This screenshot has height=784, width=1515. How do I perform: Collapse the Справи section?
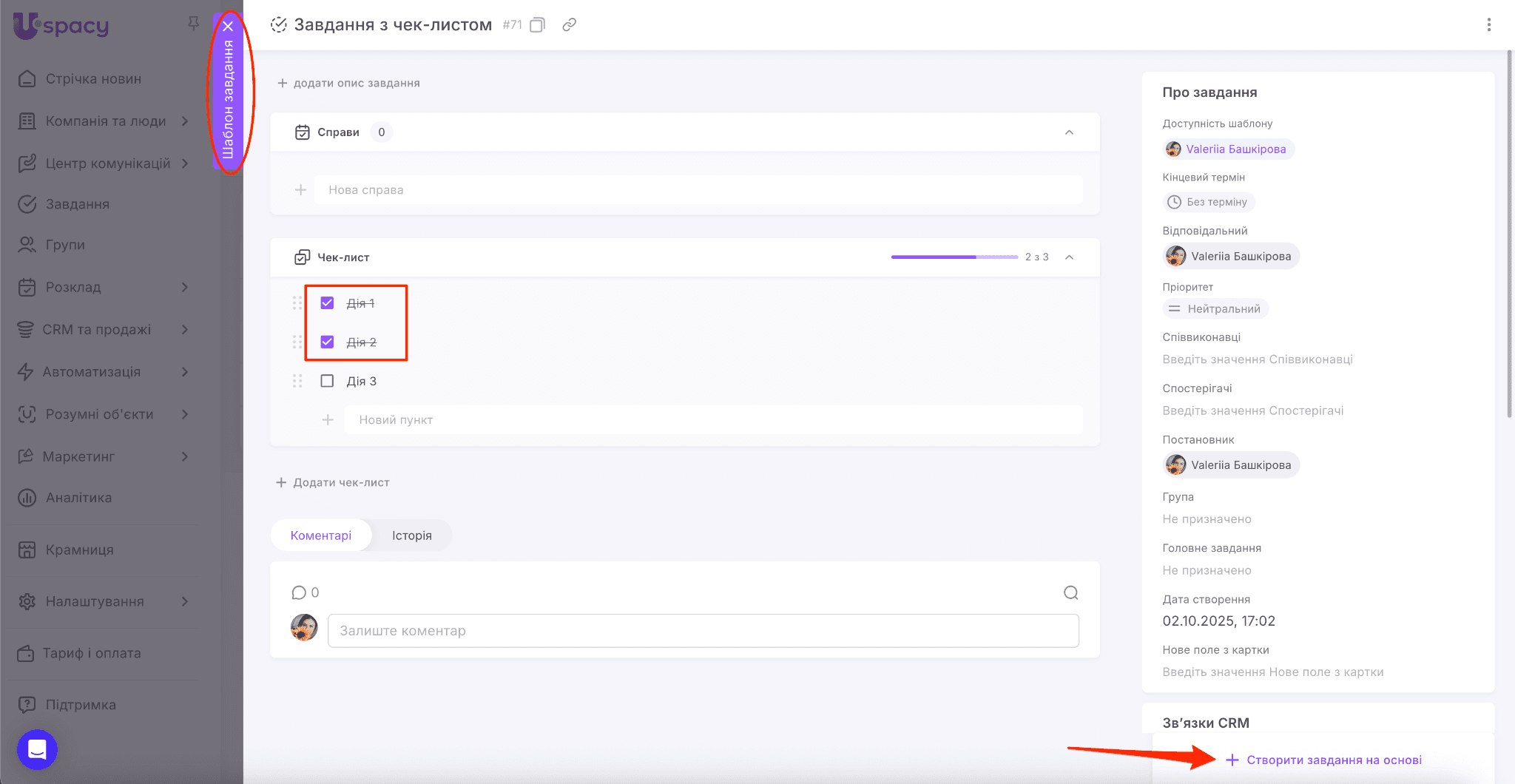pyautogui.click(x=1069, y=132)
